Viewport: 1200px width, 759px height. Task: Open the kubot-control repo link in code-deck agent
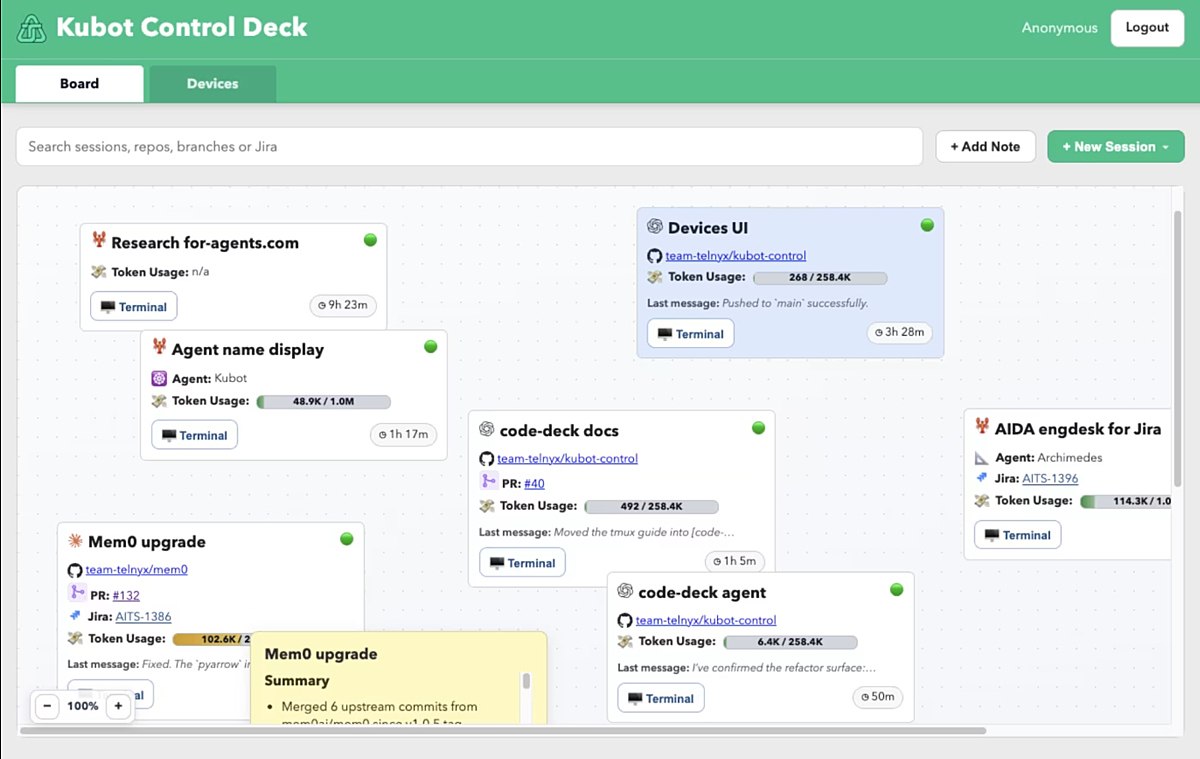click(x=706, y=620)
